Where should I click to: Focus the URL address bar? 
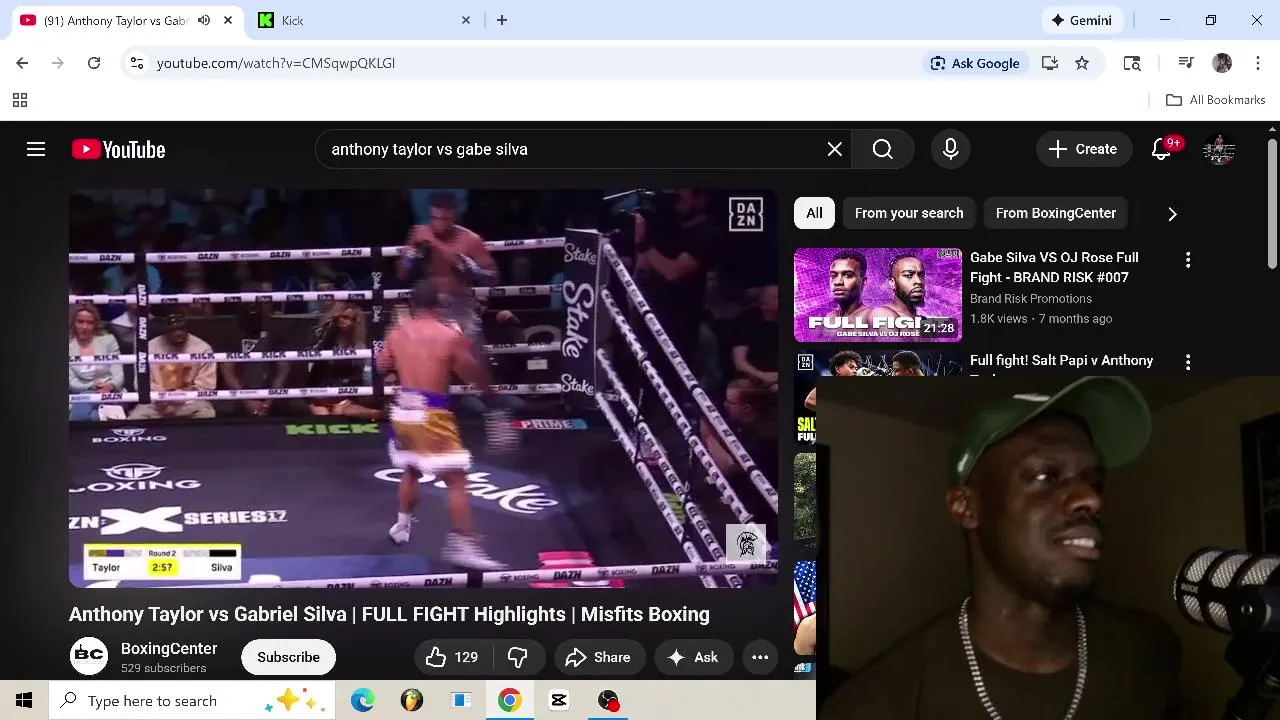530,63
